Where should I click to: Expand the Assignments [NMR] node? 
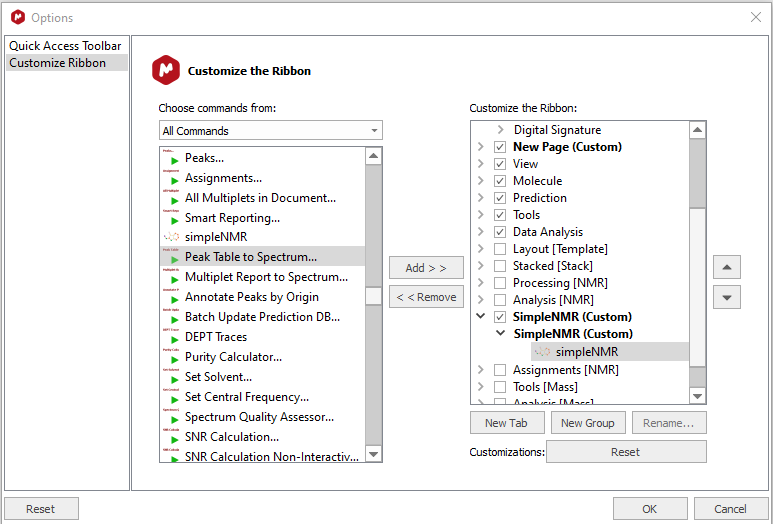pos(481,370)
